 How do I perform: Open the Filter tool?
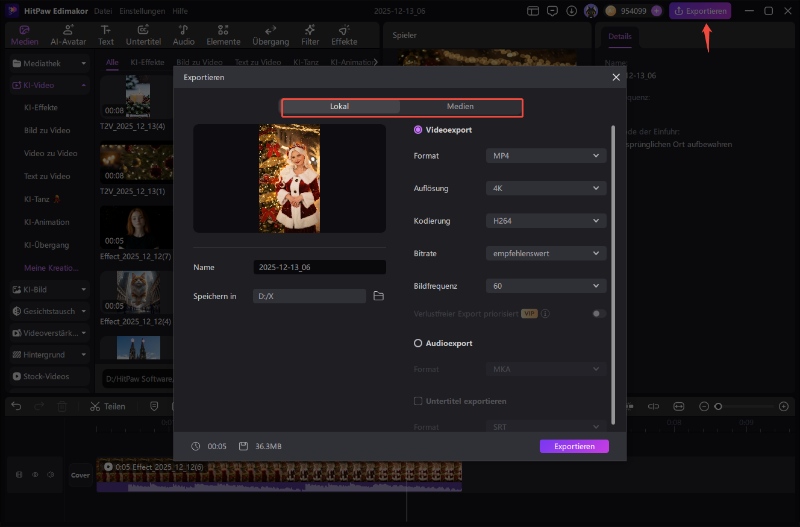pos(310,35)
